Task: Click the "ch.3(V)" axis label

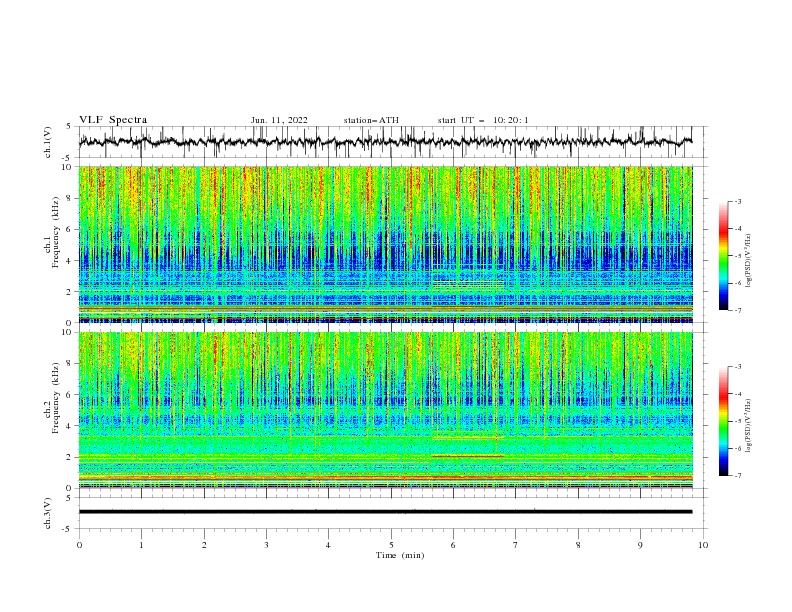Action: (x=48, y=513)
